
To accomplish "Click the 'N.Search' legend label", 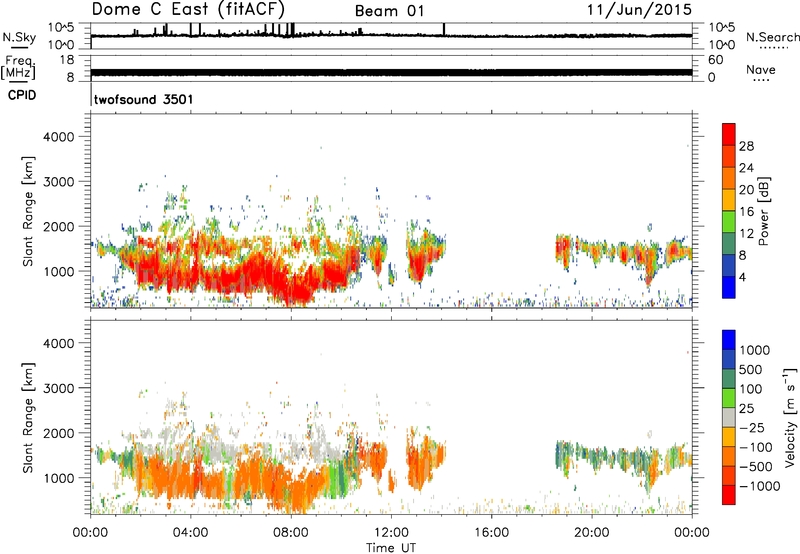I will click(772, 37).
